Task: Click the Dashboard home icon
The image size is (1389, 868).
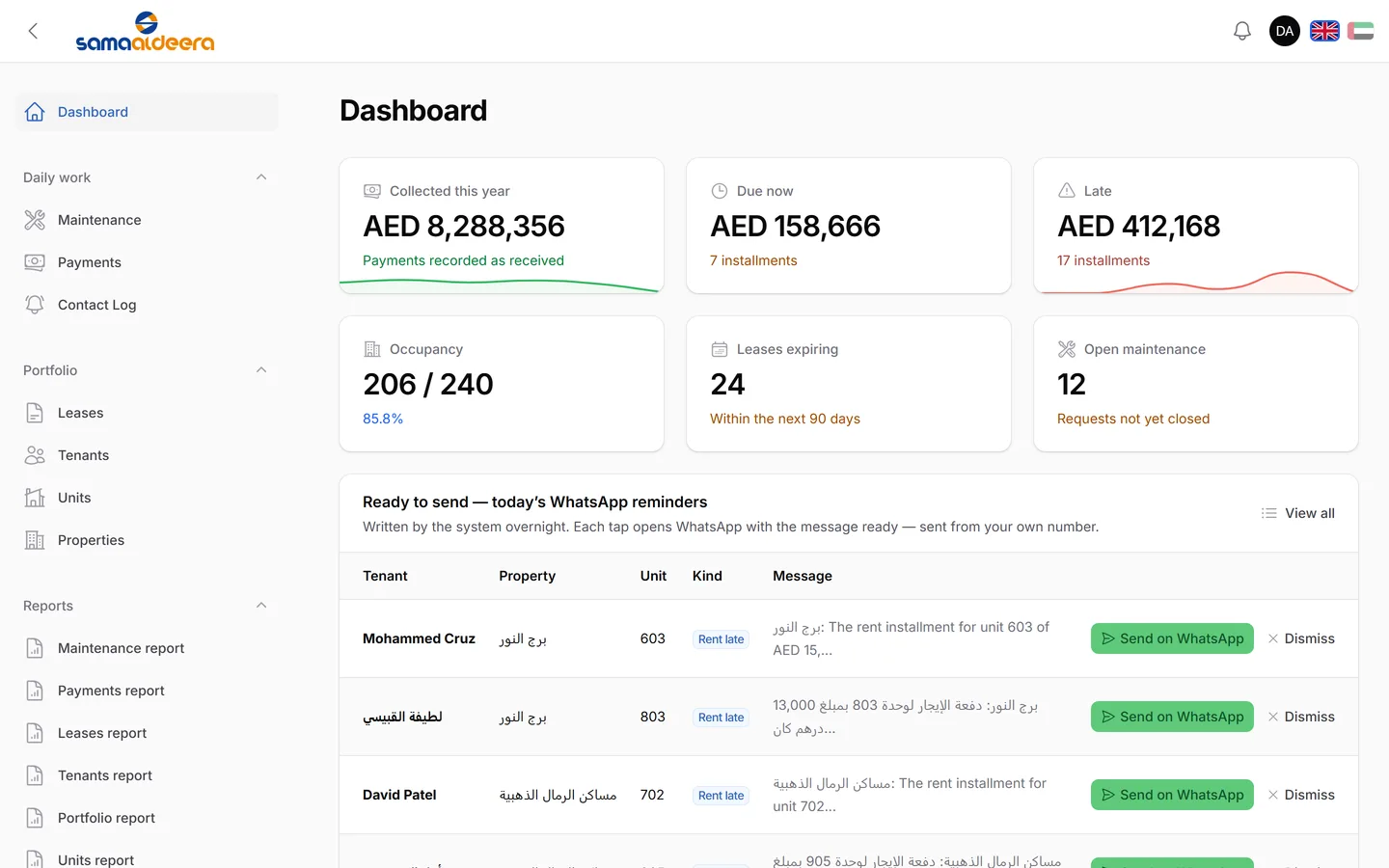Action: point(35,112)
